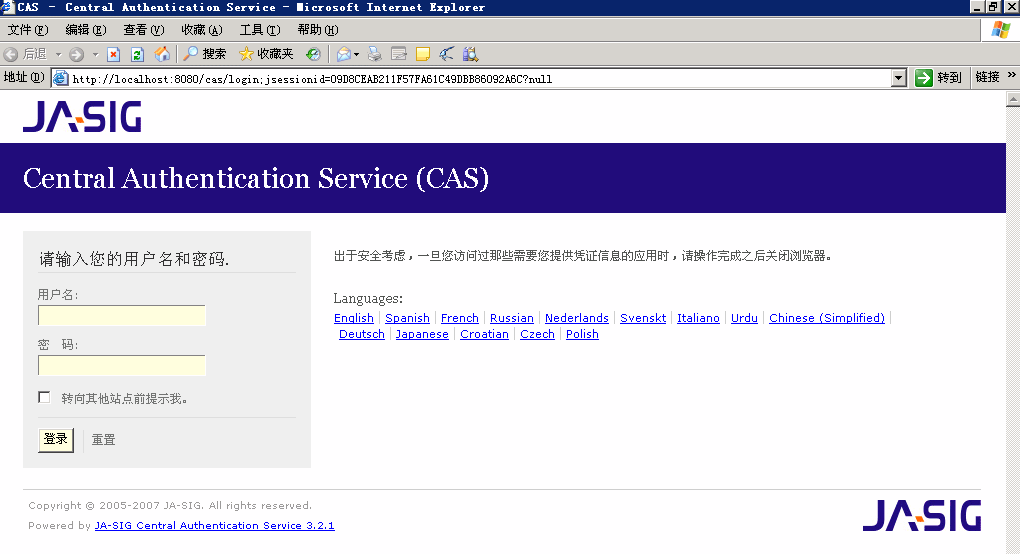The image size is (1020, 554).
Task: Open the Search (搜索) pane
Action: tap(204, 54)
